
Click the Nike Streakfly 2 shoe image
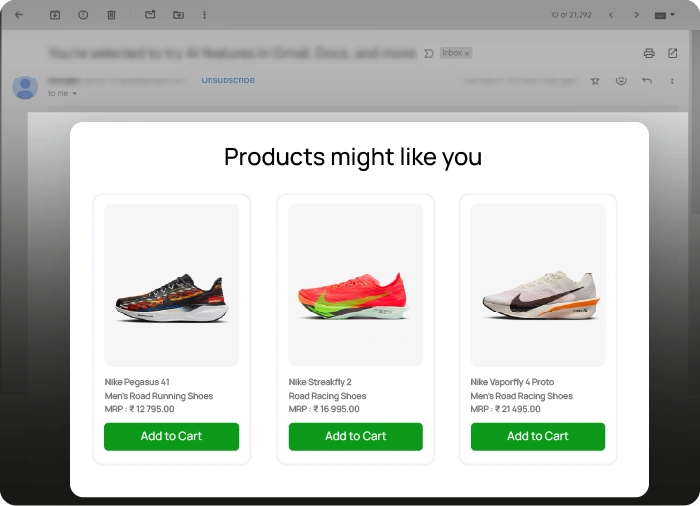(x=355, y=285)
